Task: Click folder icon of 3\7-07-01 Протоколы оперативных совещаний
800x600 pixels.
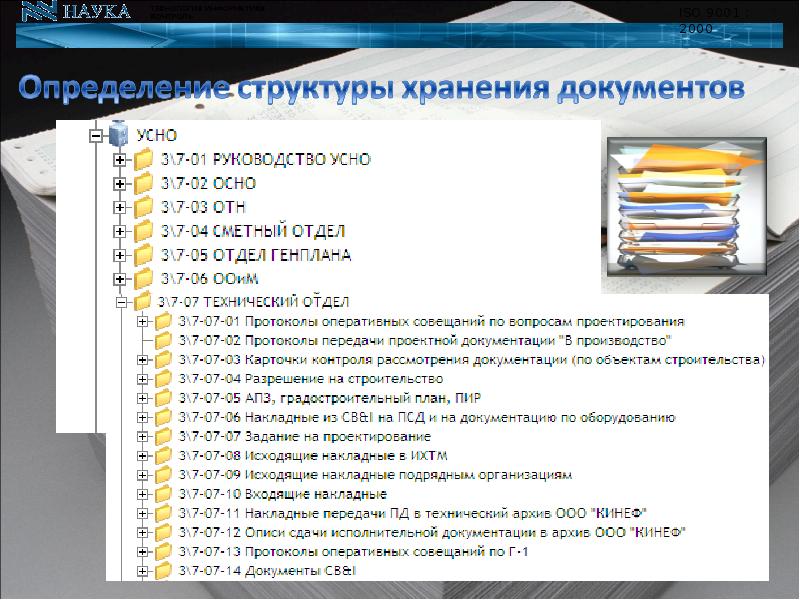Action: pyautogui.click(x=163, y=321)
